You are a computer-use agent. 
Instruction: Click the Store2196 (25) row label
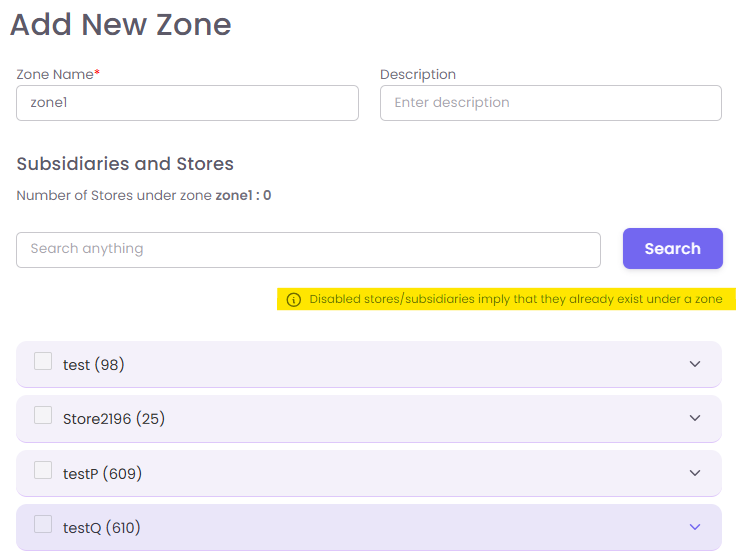113,419
